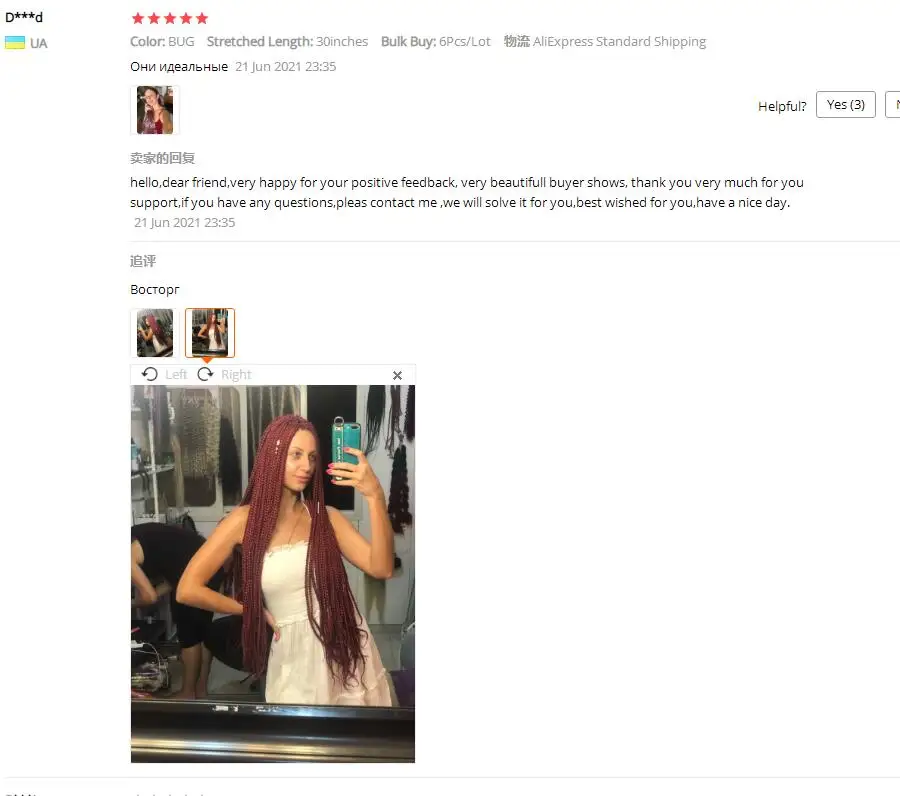900x796 pixels.
Task: Click the five-star rating icons
Action: coord(170,18)
